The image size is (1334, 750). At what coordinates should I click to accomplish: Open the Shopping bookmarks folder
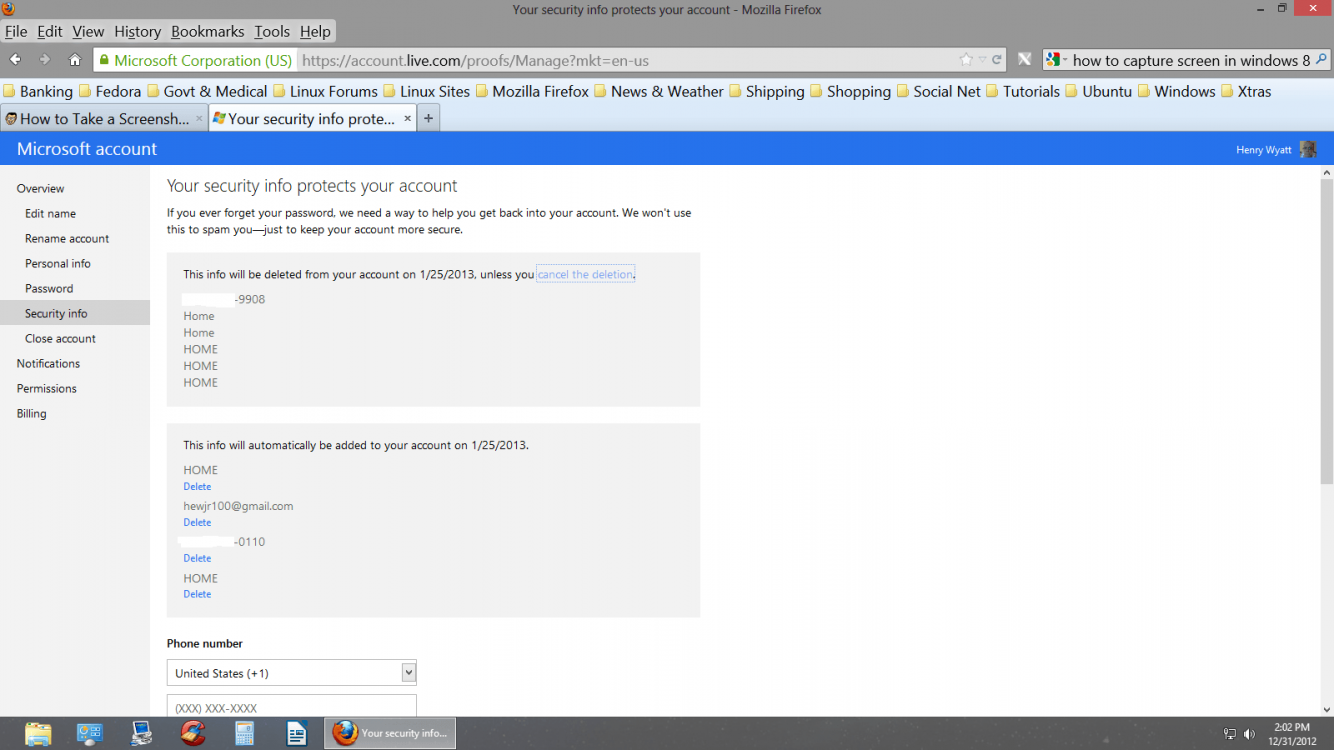pyautogui.click(x=850, y=91)
